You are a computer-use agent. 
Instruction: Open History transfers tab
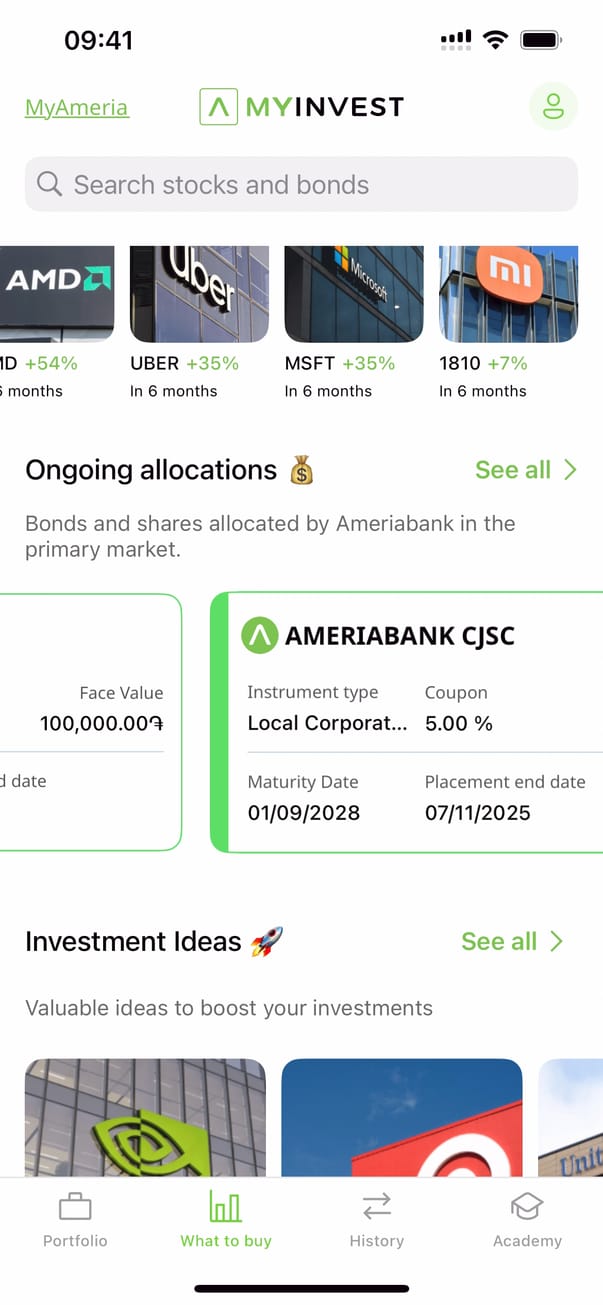(377, 1219)
